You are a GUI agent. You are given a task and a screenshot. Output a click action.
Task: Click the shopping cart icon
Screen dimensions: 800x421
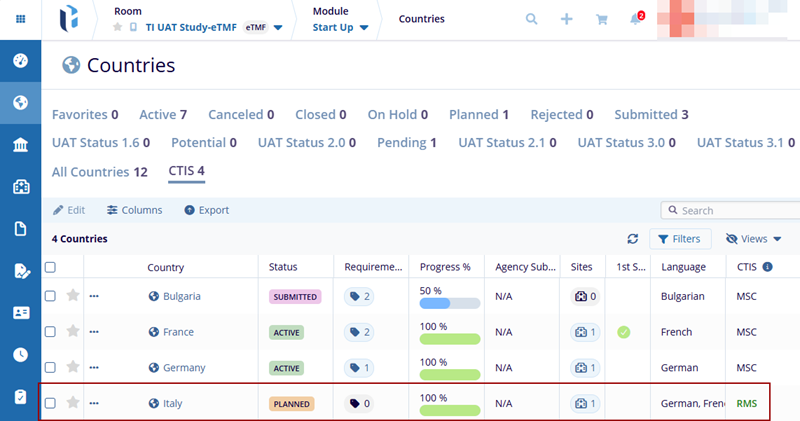click(601, 19)
